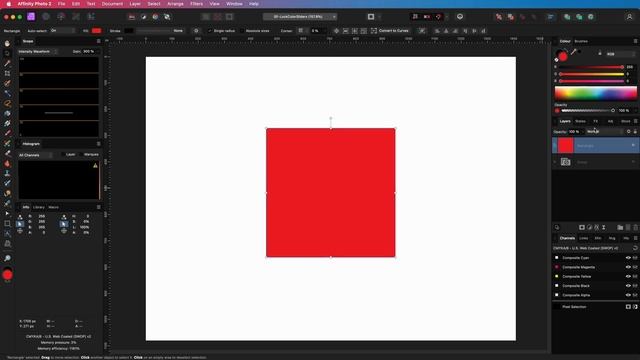Select the Paint Brush tool
Image resolution: width=640 pixels, height=360 pixels.
pyautogui.click(x=7, y=133)
